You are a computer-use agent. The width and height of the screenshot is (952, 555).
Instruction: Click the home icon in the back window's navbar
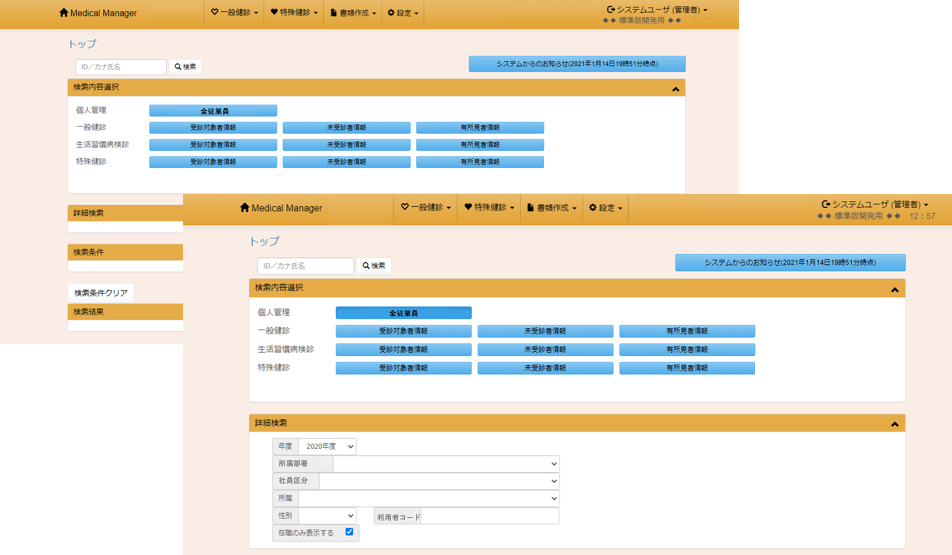(x=64, y=13)
